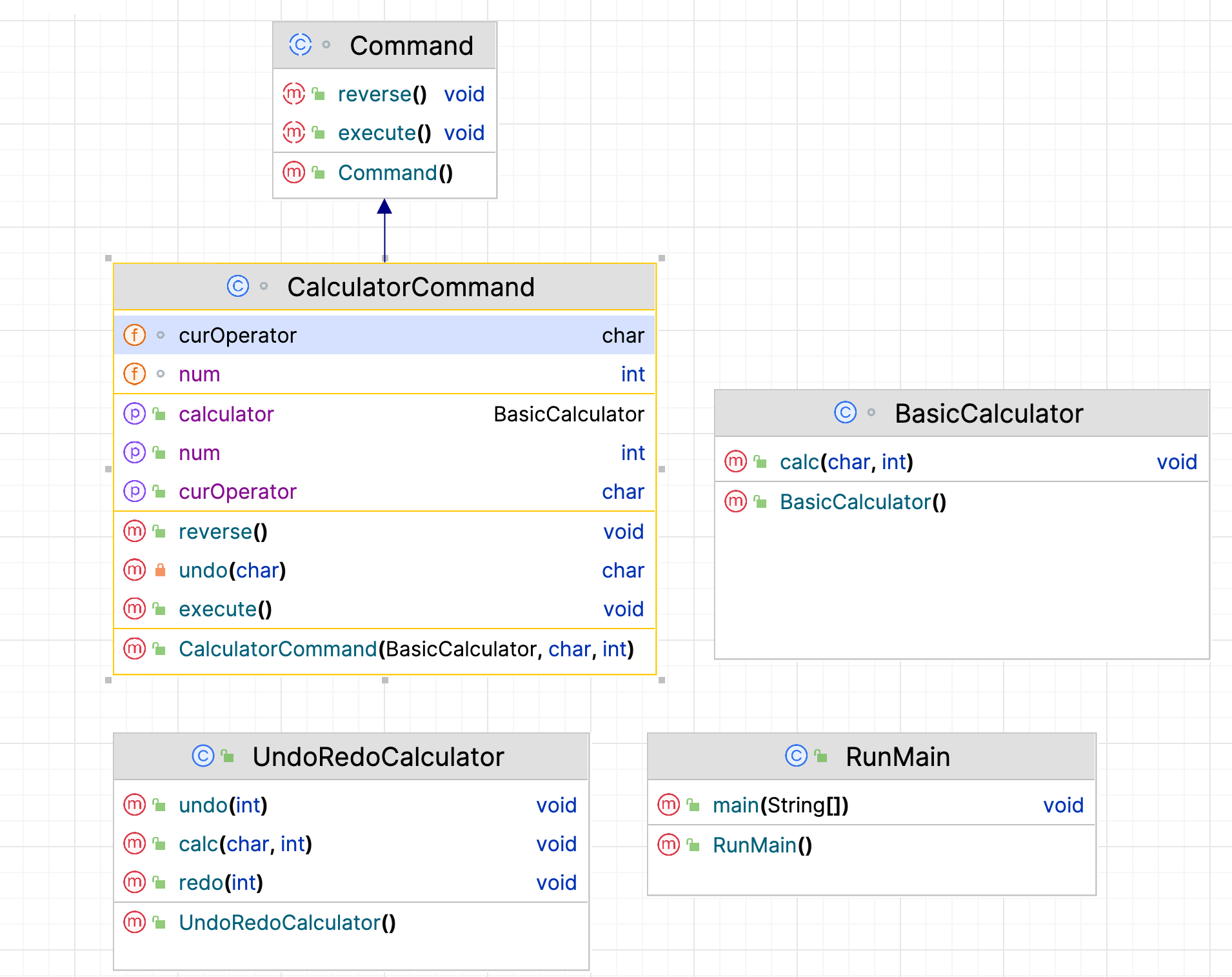This screenshot has width=1232, height=977.
Task: Select the reverse() method in Command class
Action: tap(384, 94)
